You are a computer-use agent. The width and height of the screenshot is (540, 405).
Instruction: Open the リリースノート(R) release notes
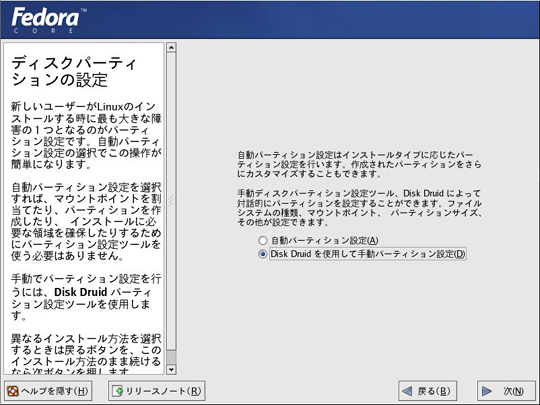(157, 391)
